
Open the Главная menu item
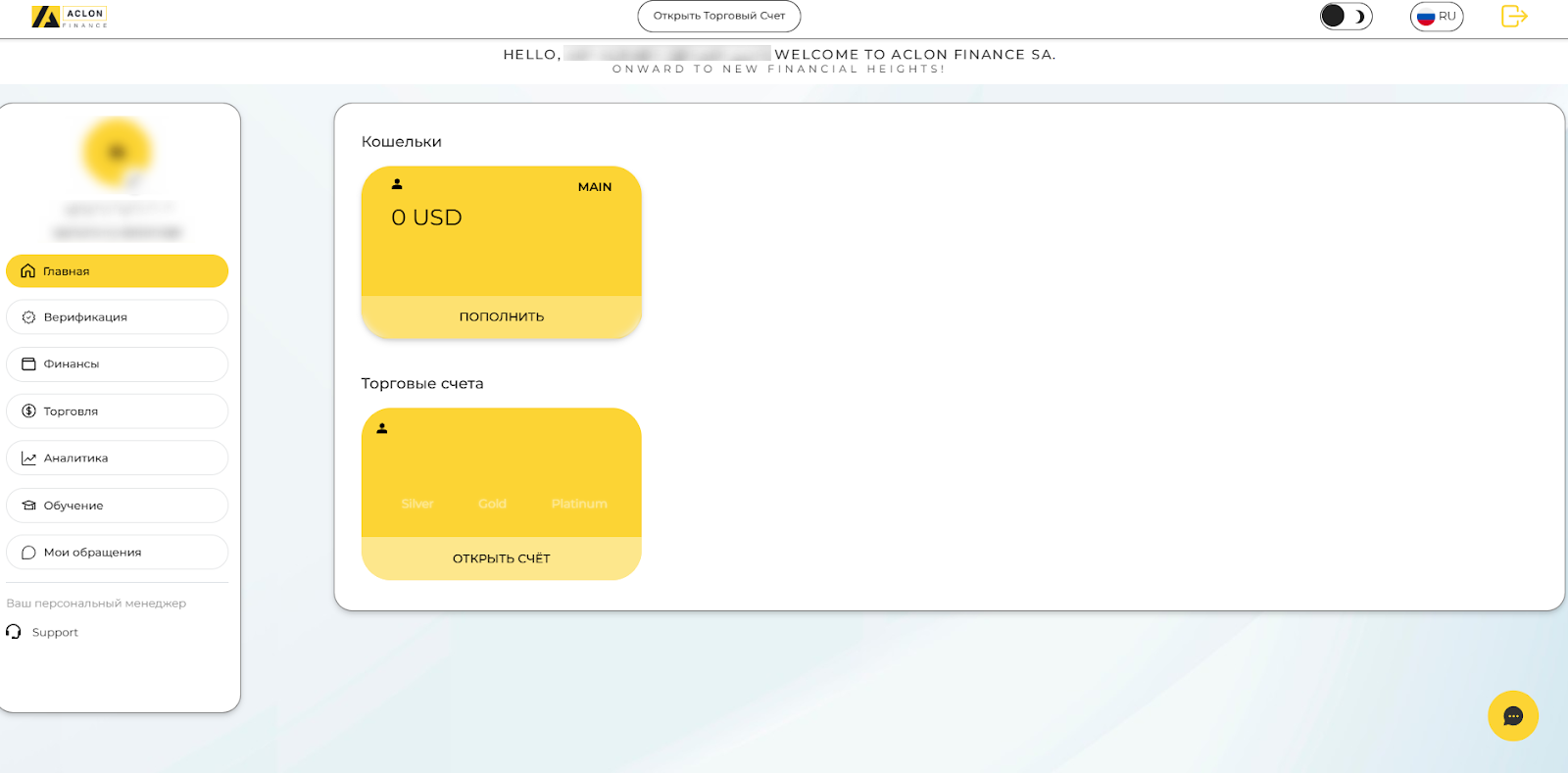[117, 271]
